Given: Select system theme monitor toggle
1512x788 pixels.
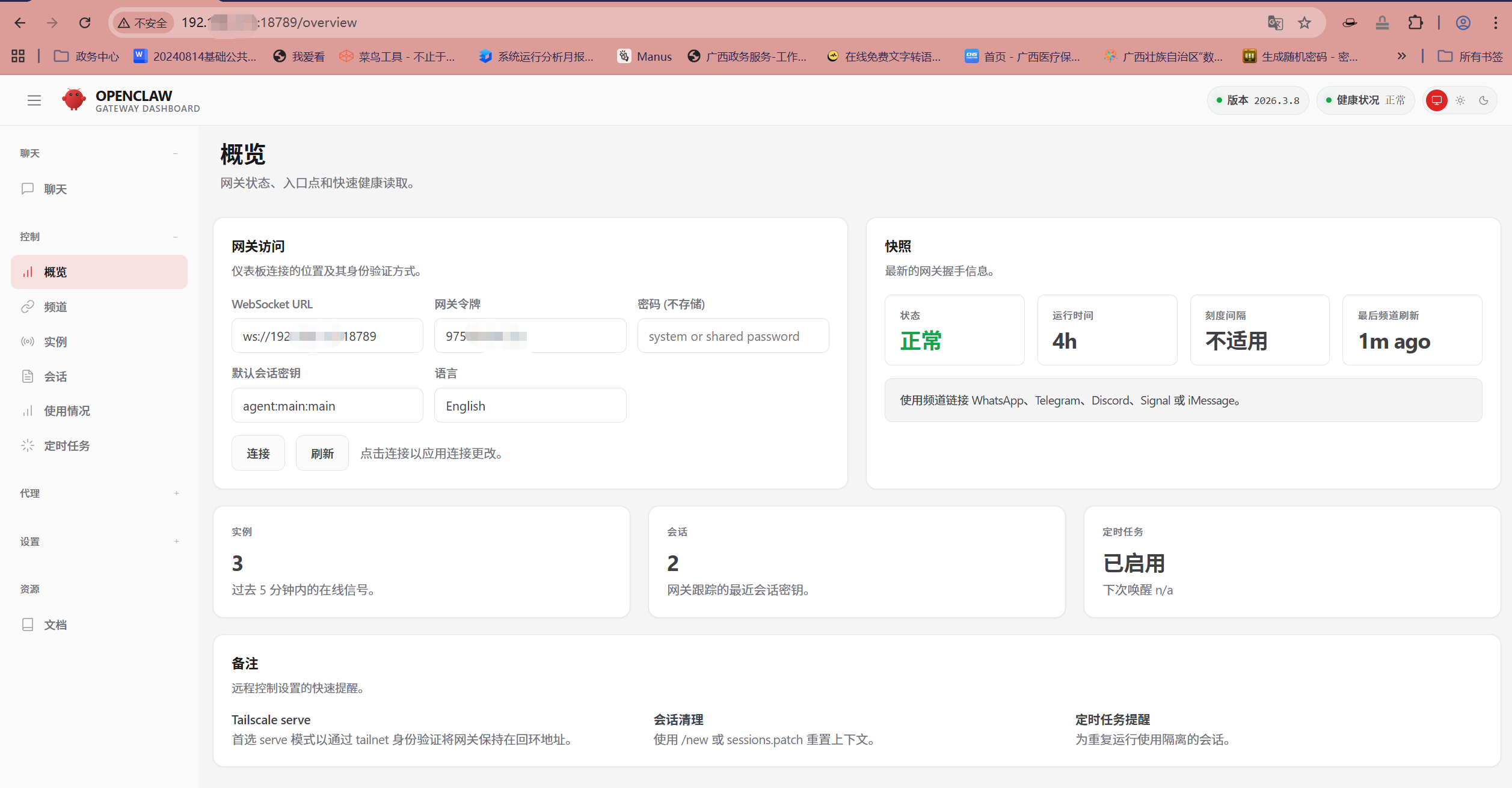Looking at the screenshot, I should point(1437,100).
